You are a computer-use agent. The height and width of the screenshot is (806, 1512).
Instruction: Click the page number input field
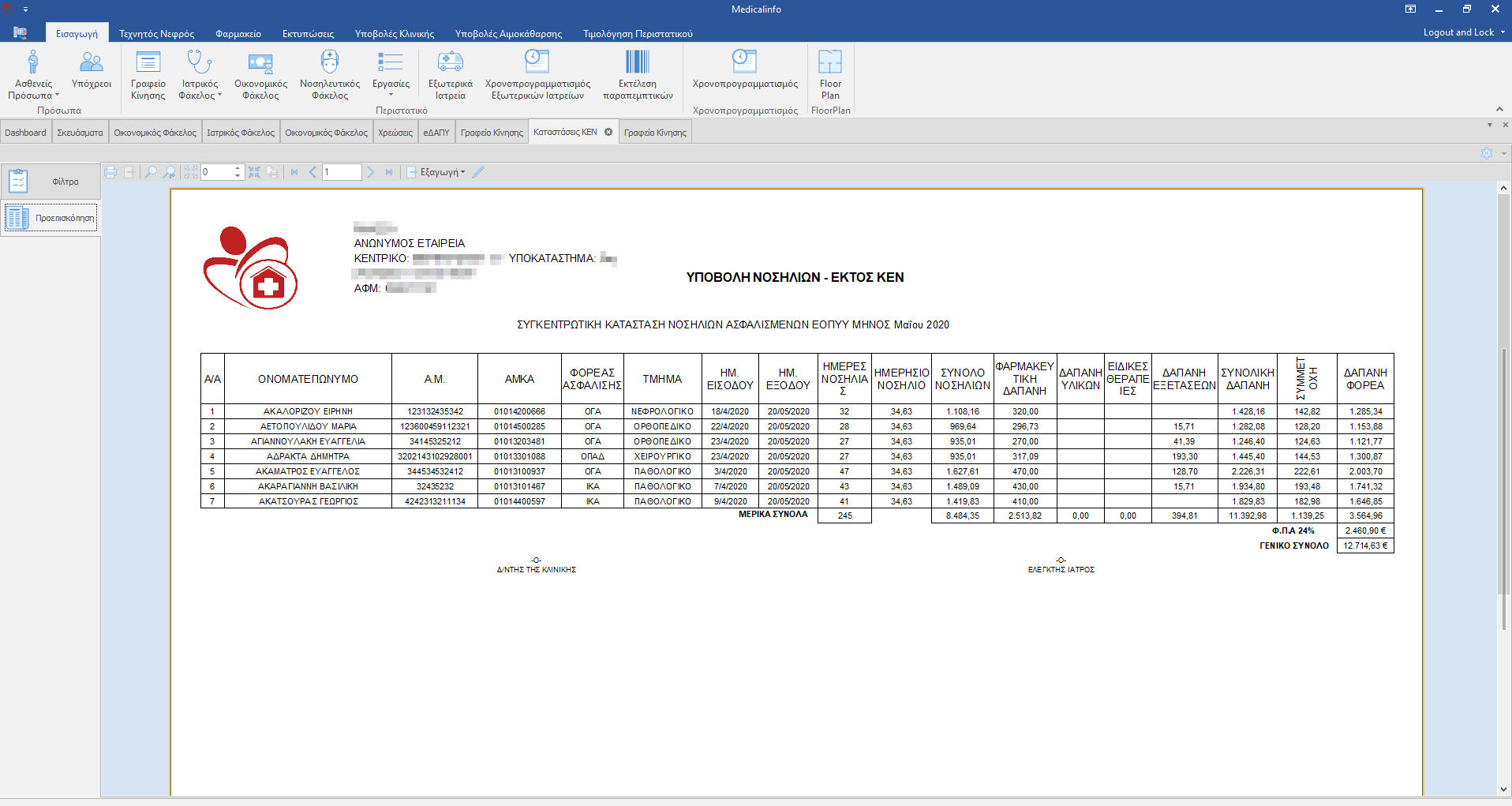click(341, 172)
